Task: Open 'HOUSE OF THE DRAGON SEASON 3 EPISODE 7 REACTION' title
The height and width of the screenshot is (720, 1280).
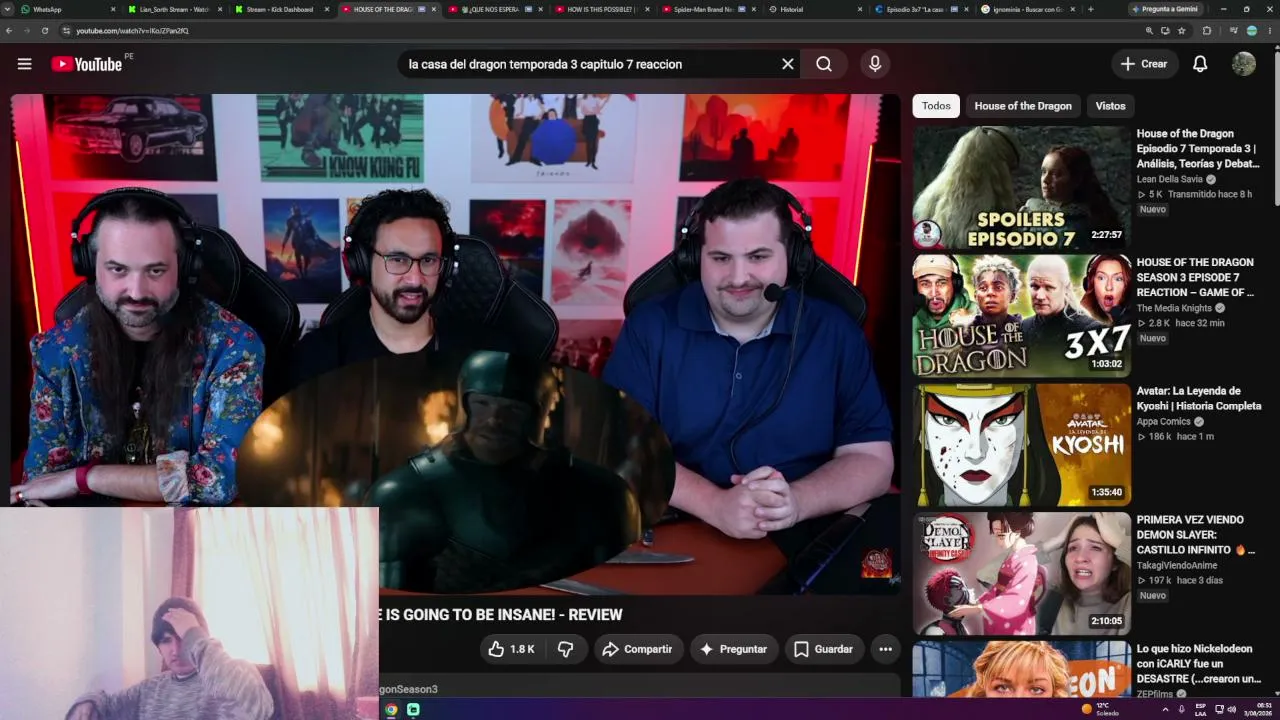Action: tap(1195, 277)
